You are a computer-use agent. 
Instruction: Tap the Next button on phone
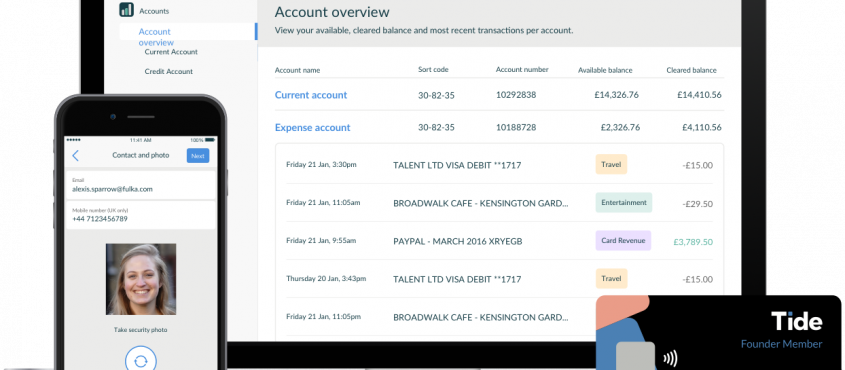(198, 156)
